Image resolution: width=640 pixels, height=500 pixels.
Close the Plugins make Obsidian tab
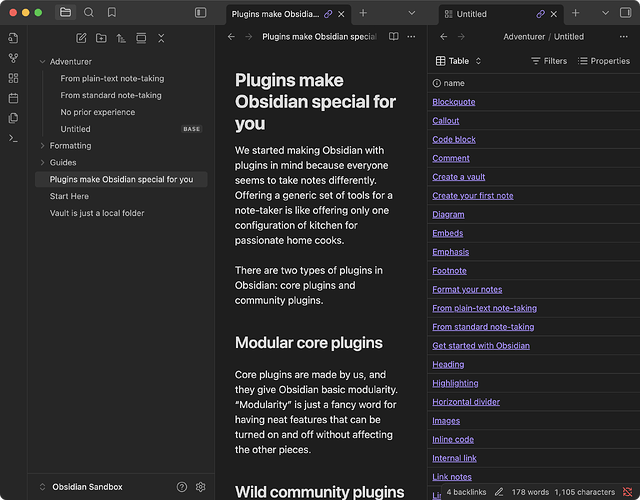341,14
